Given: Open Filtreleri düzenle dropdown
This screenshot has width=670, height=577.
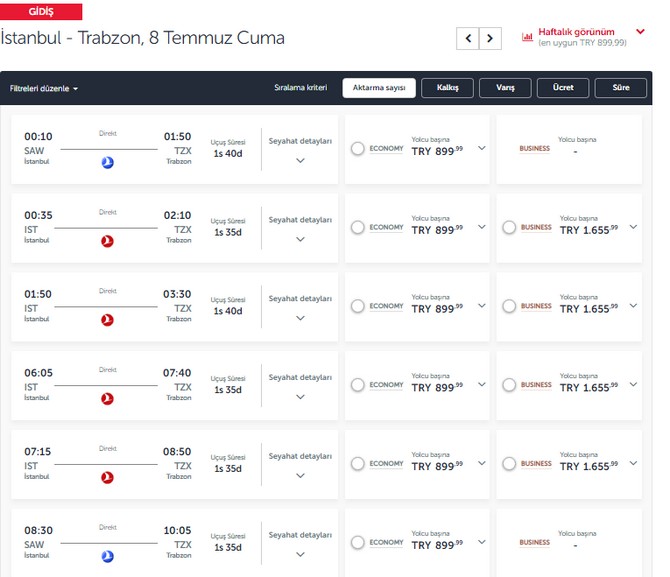Looking at the screenshot, I should click(44, 88).
